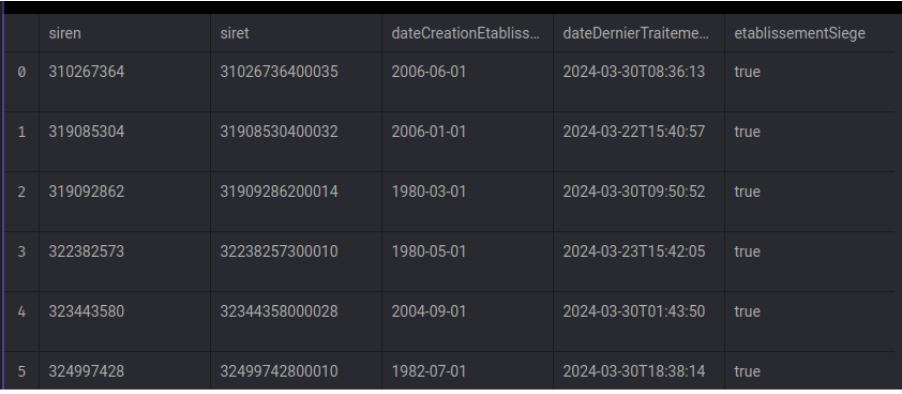This screenshot has width=902, height=394.
Task: Click siren cell 310267364
Action: coord(86,72)
